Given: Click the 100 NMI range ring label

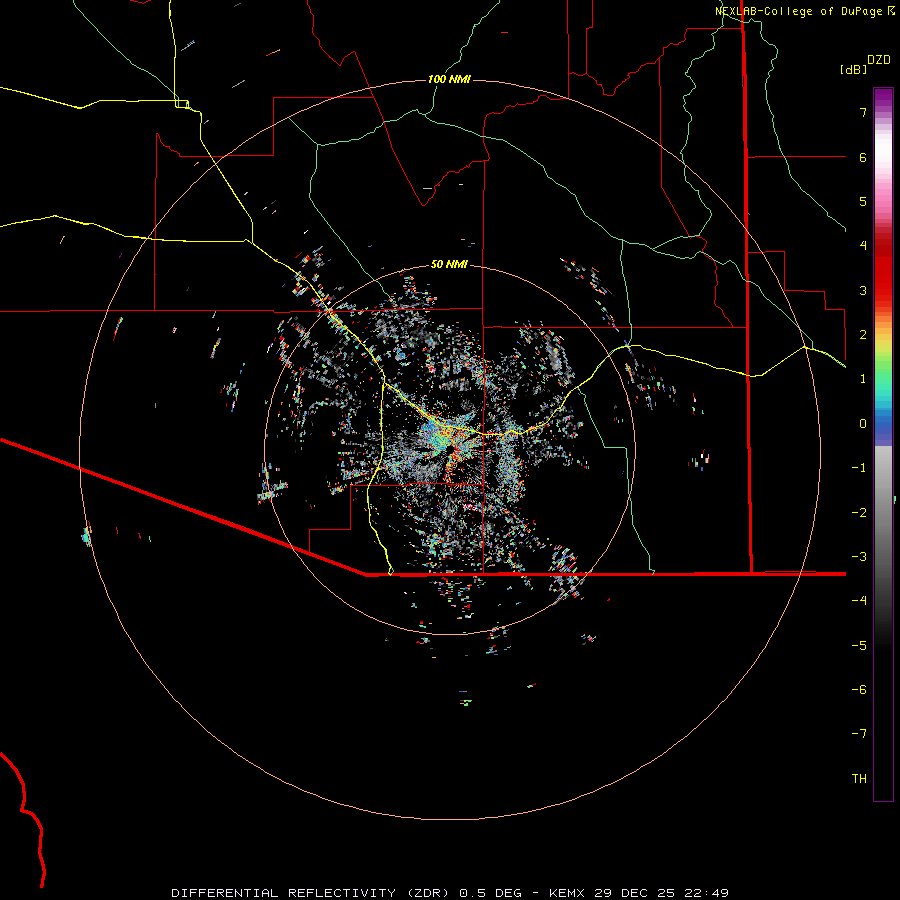Looking at the screenshot, I should [x=449, y=79].
